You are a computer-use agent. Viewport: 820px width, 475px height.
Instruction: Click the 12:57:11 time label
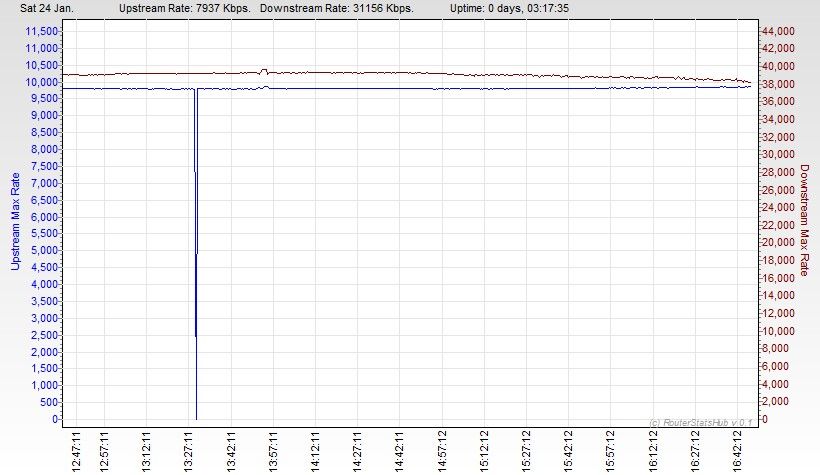coord(104,451)
